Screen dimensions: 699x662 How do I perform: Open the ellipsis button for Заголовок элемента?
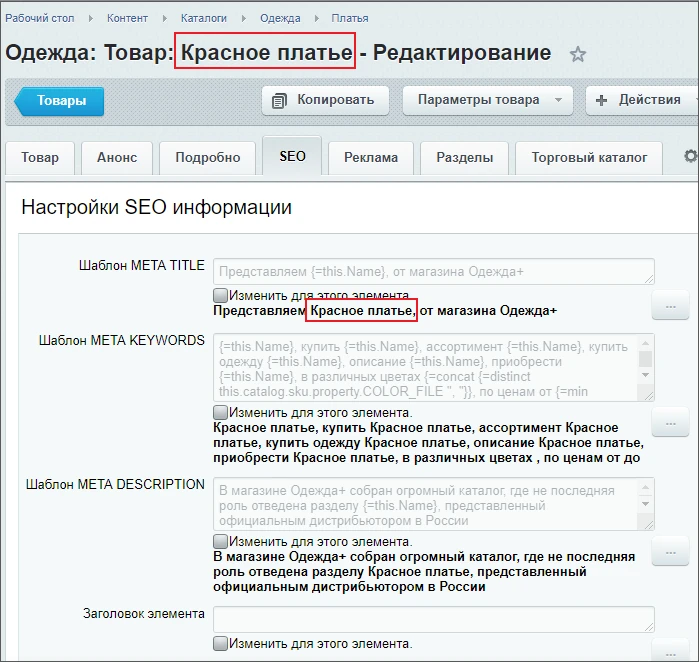670,652
